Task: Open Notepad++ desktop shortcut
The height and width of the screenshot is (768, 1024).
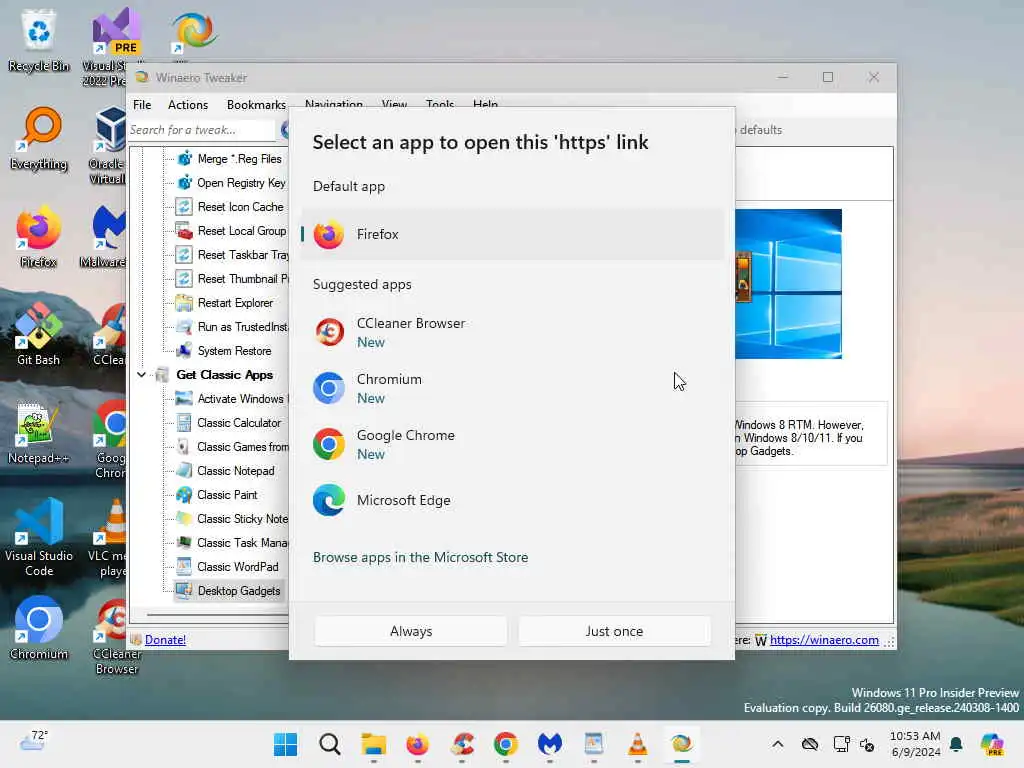Action: (39, 432)
